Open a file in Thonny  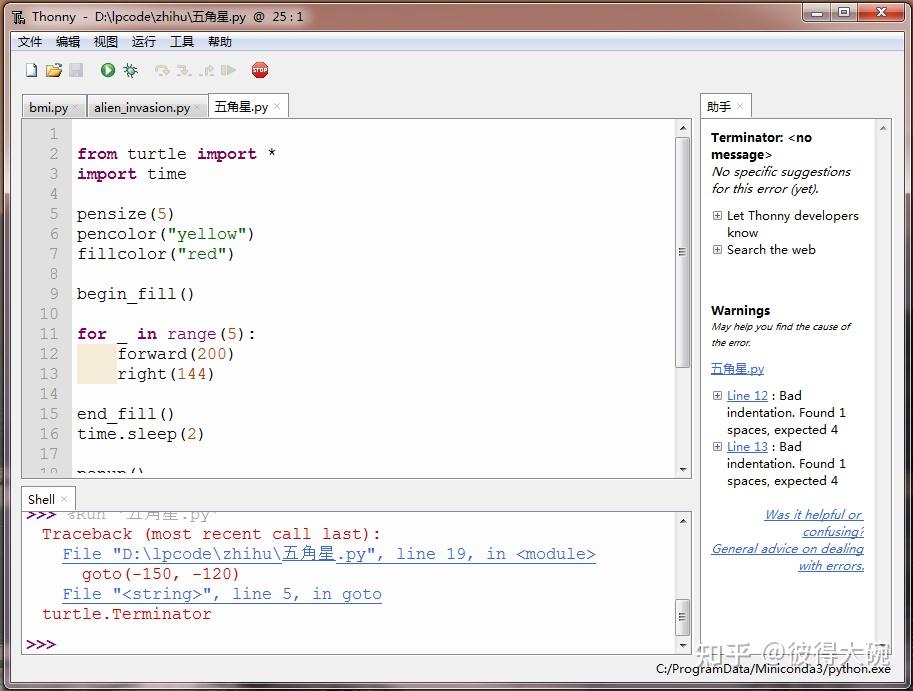55,69
